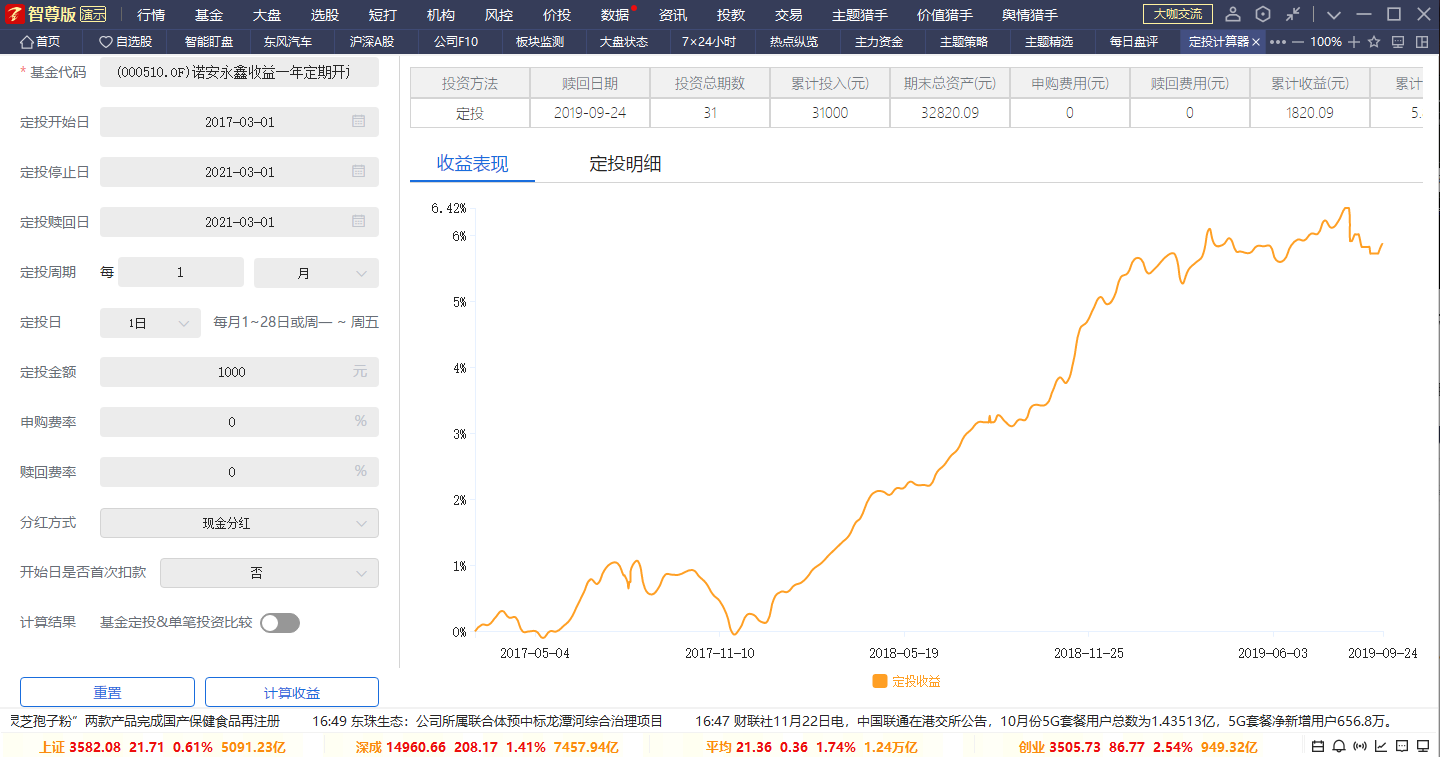1440x757 pixels.
Task: Open calendar for 定投开始日
Action: point(358,122)
